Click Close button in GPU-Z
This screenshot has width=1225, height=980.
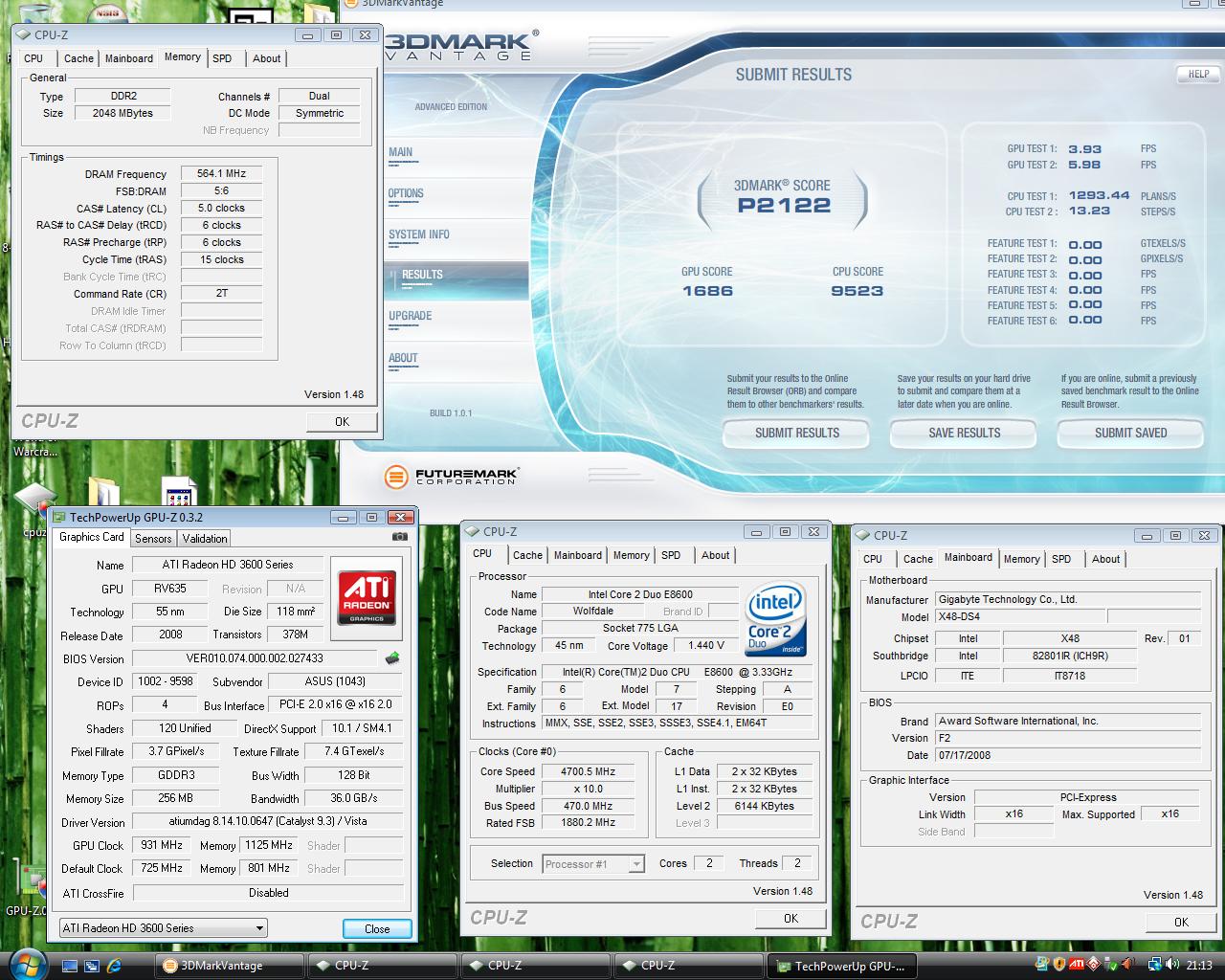(377, 928)
